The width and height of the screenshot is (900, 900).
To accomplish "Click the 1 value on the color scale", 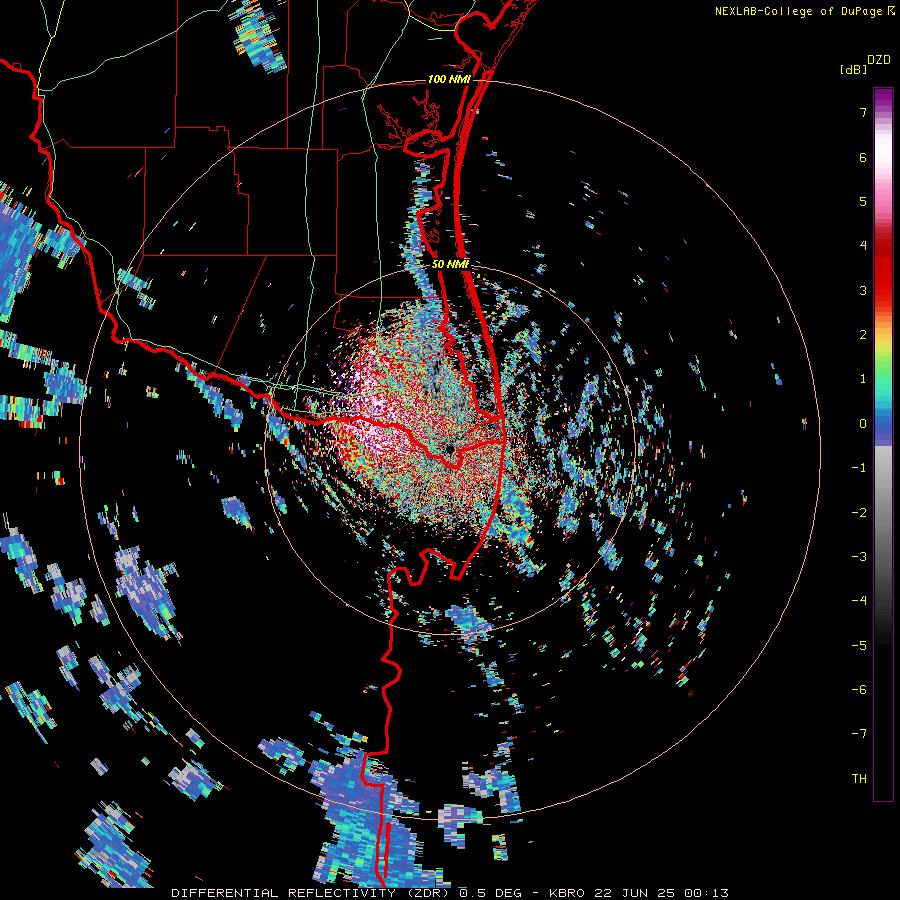I will (x=863, y=379).
